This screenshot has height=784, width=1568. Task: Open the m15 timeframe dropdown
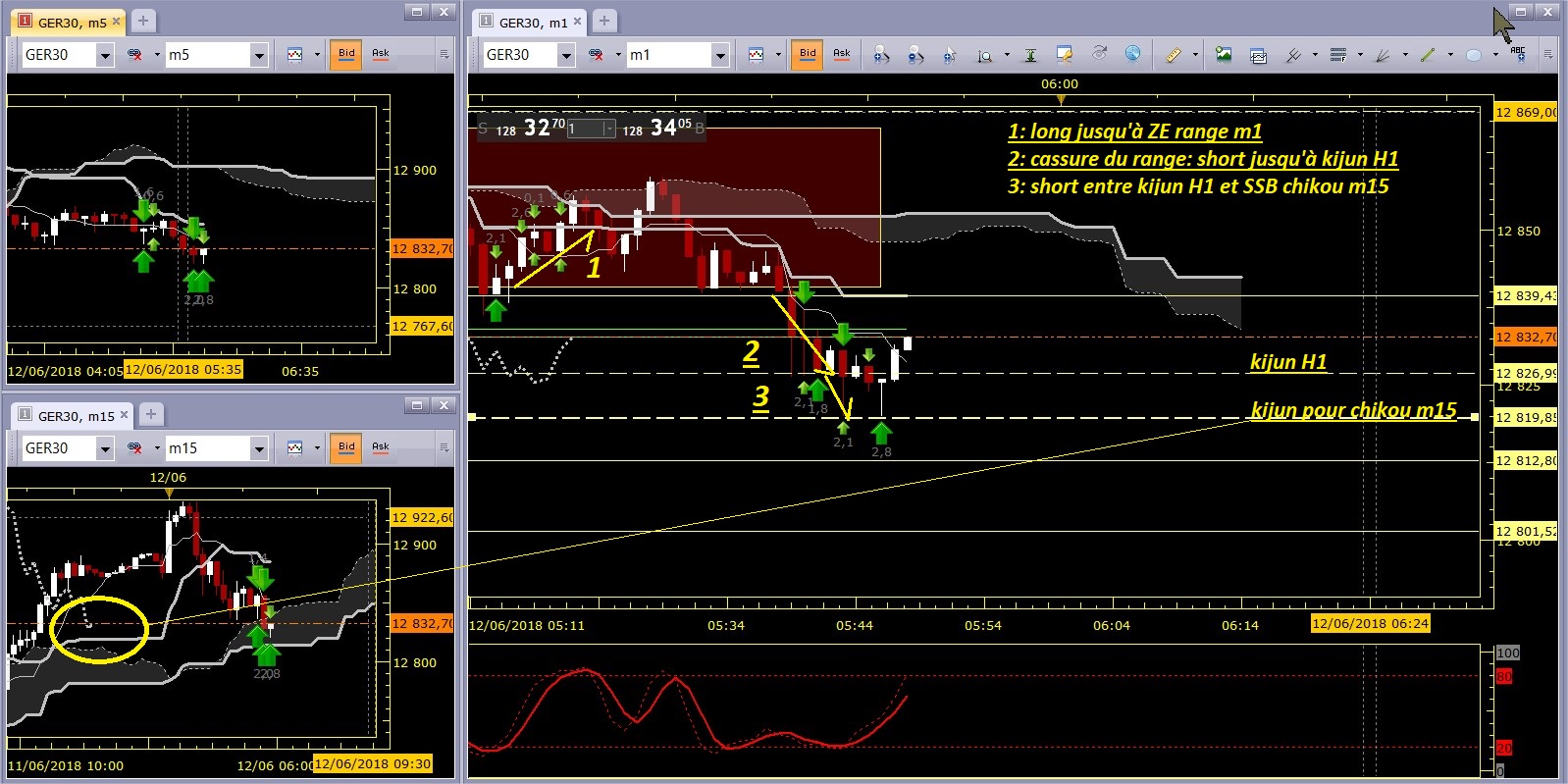coord(259,448)
